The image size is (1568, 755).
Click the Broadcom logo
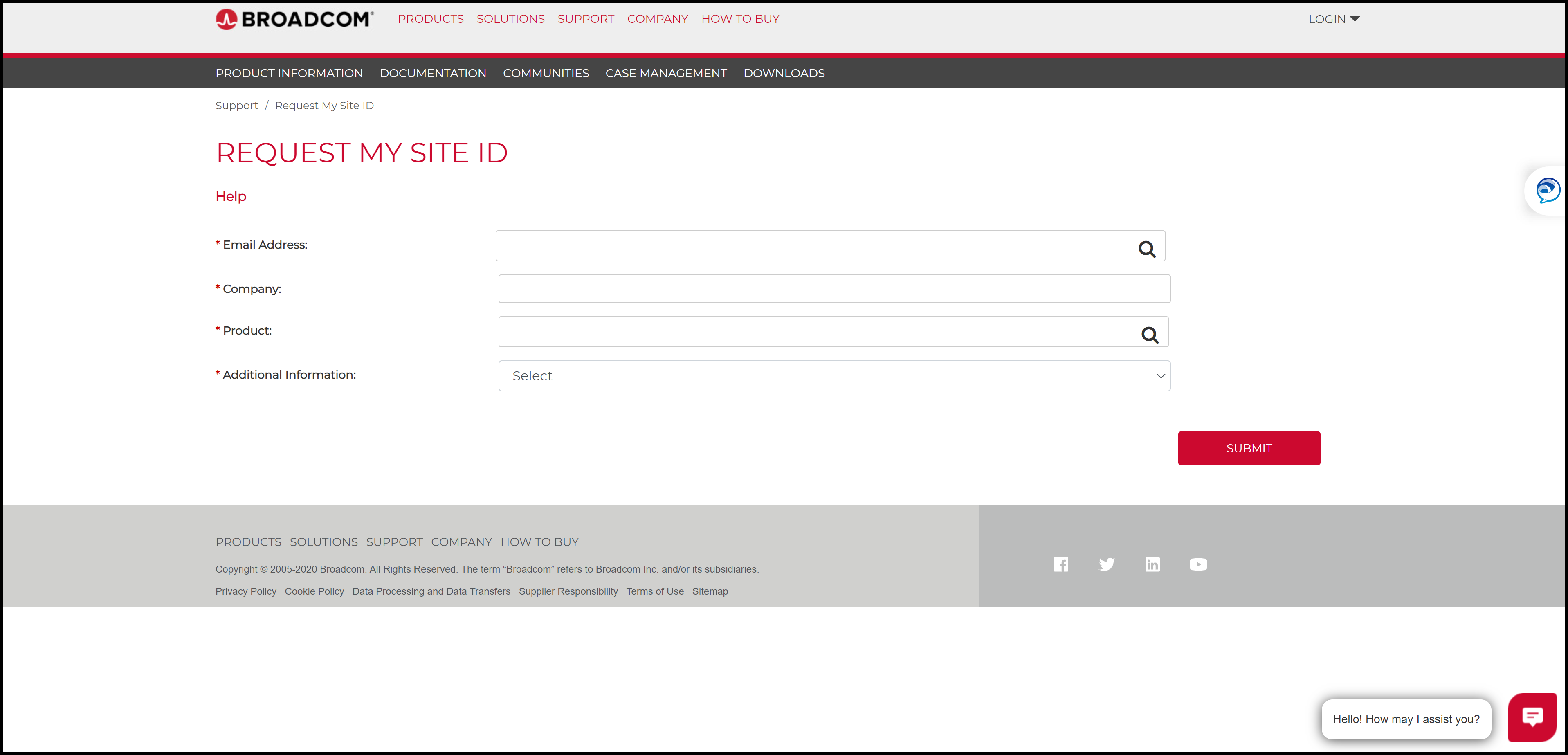(294, 19)
